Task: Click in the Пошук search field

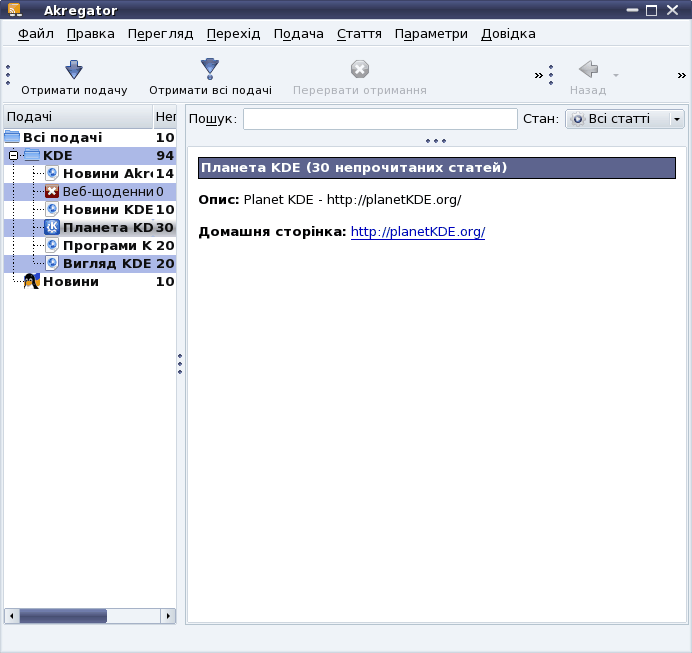Action: coord(380,119)
